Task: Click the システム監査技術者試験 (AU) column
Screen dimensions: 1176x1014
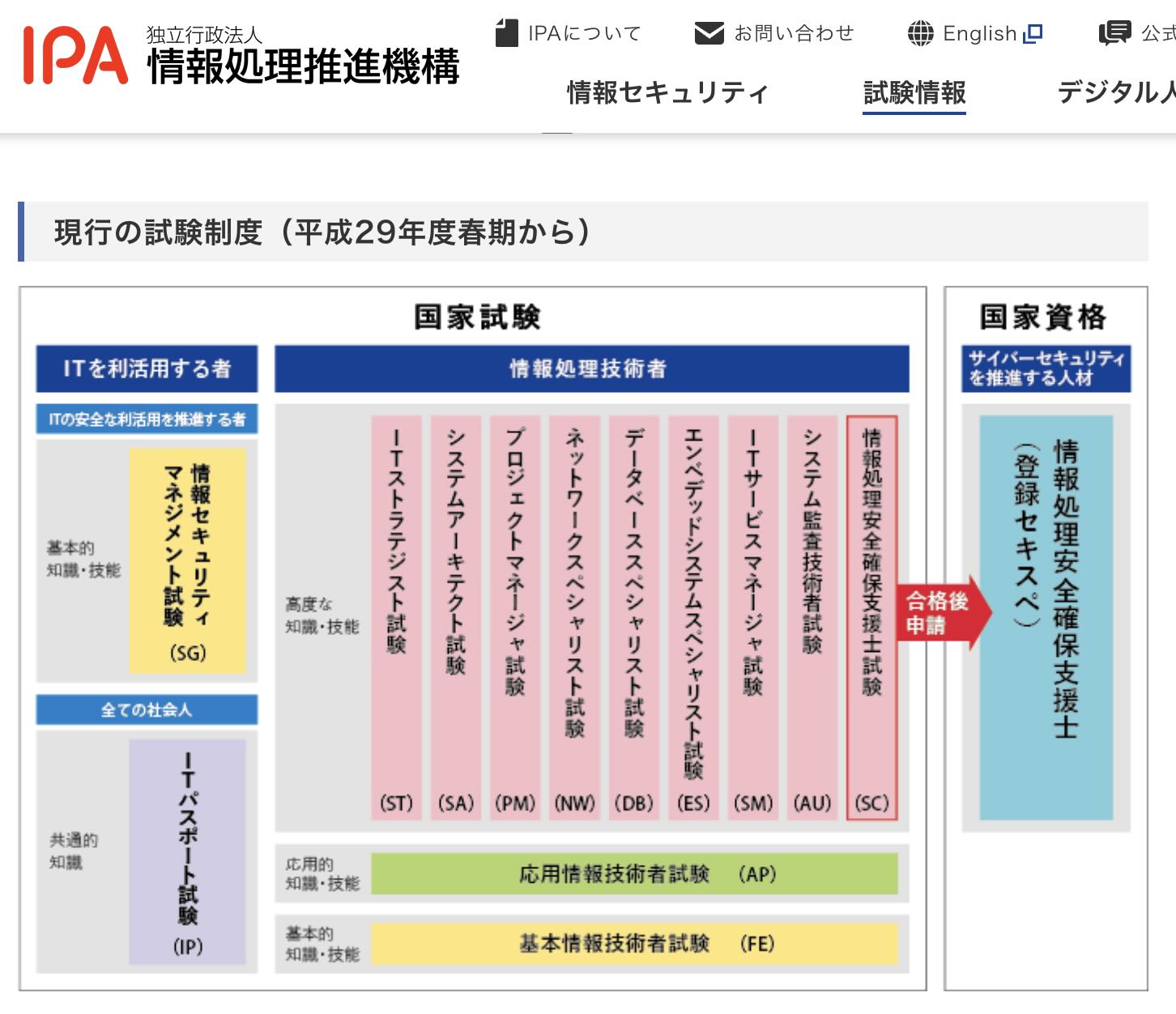Action: click(x=812, y=618)
